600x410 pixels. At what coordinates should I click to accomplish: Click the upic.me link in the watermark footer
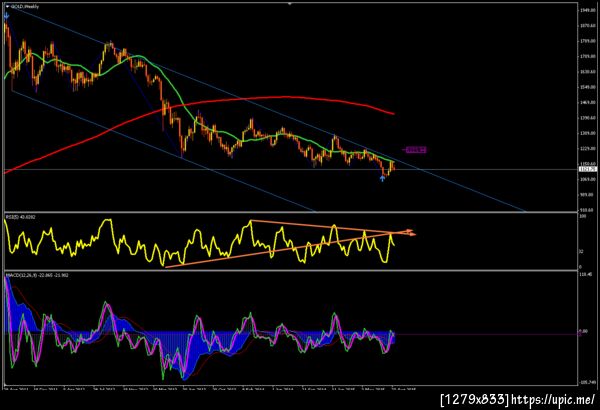click(x=553, y=400)
